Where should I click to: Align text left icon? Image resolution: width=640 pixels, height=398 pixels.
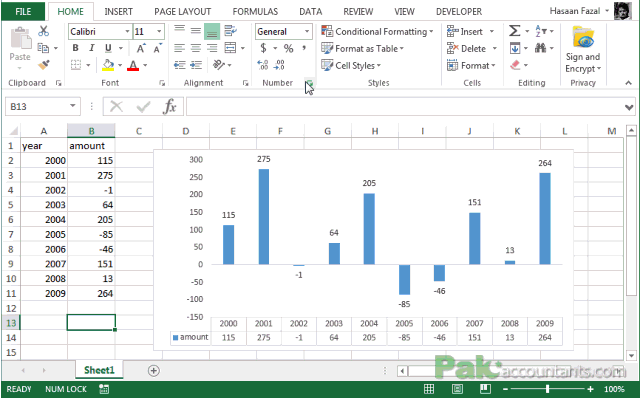click(180, 48)
